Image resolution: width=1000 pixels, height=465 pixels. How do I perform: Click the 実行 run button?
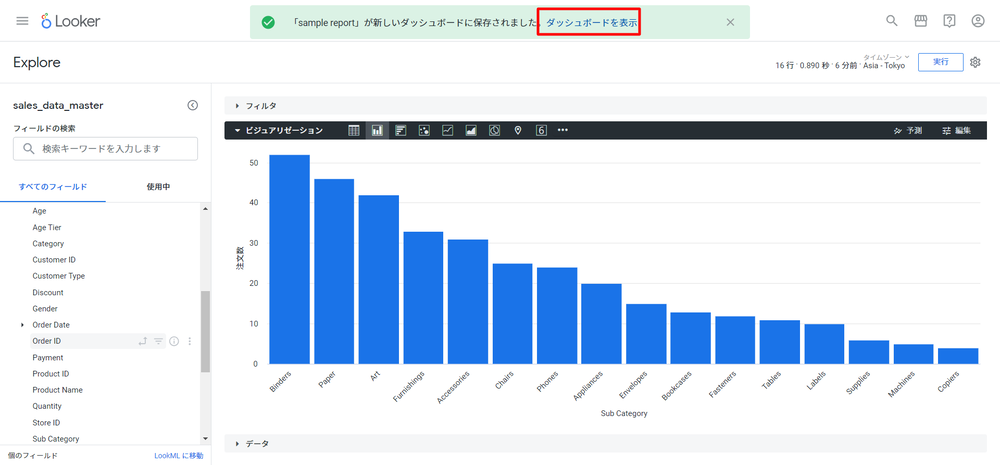(941, 62)
